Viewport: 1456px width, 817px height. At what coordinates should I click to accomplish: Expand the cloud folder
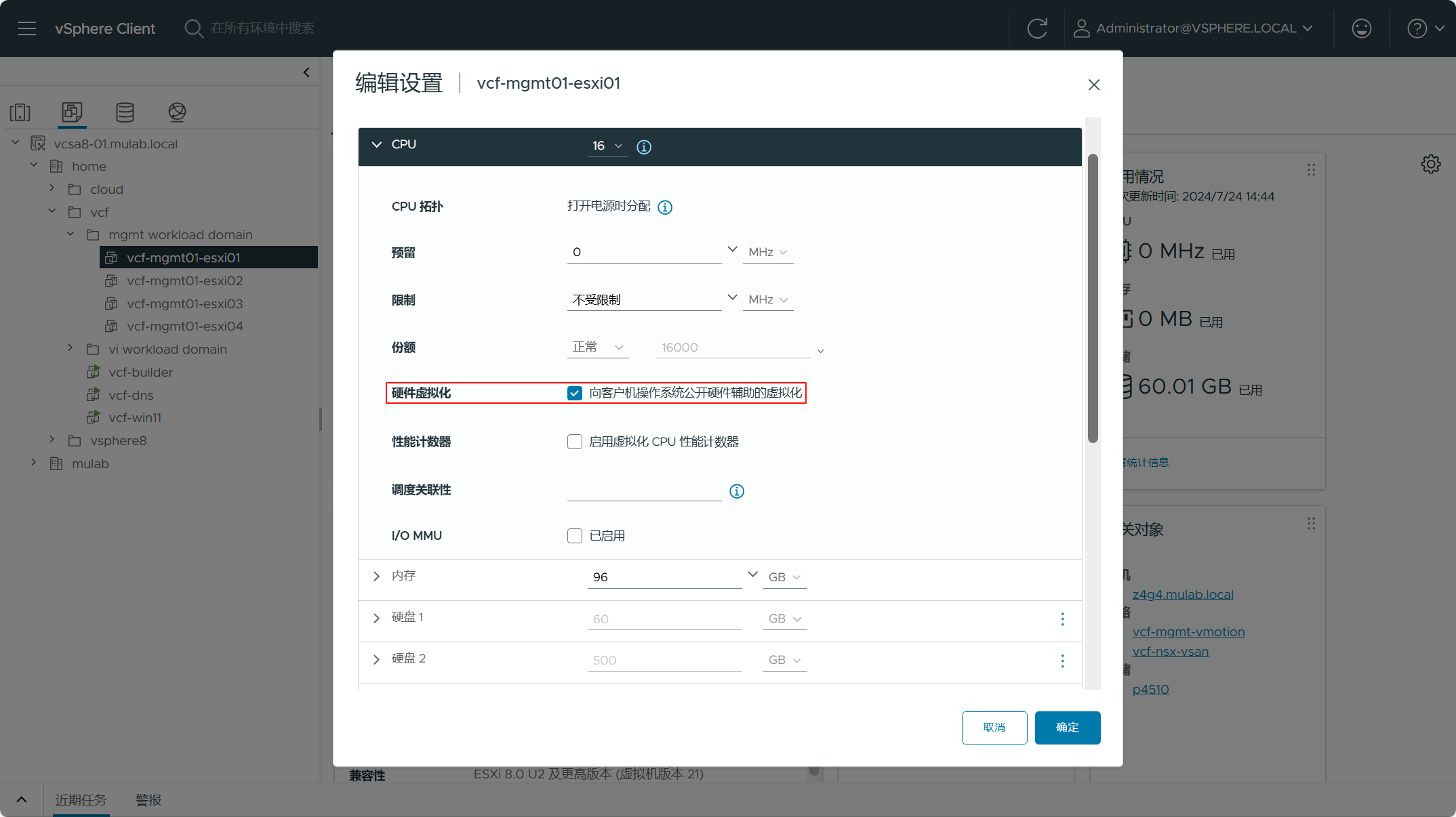point(52,188)
